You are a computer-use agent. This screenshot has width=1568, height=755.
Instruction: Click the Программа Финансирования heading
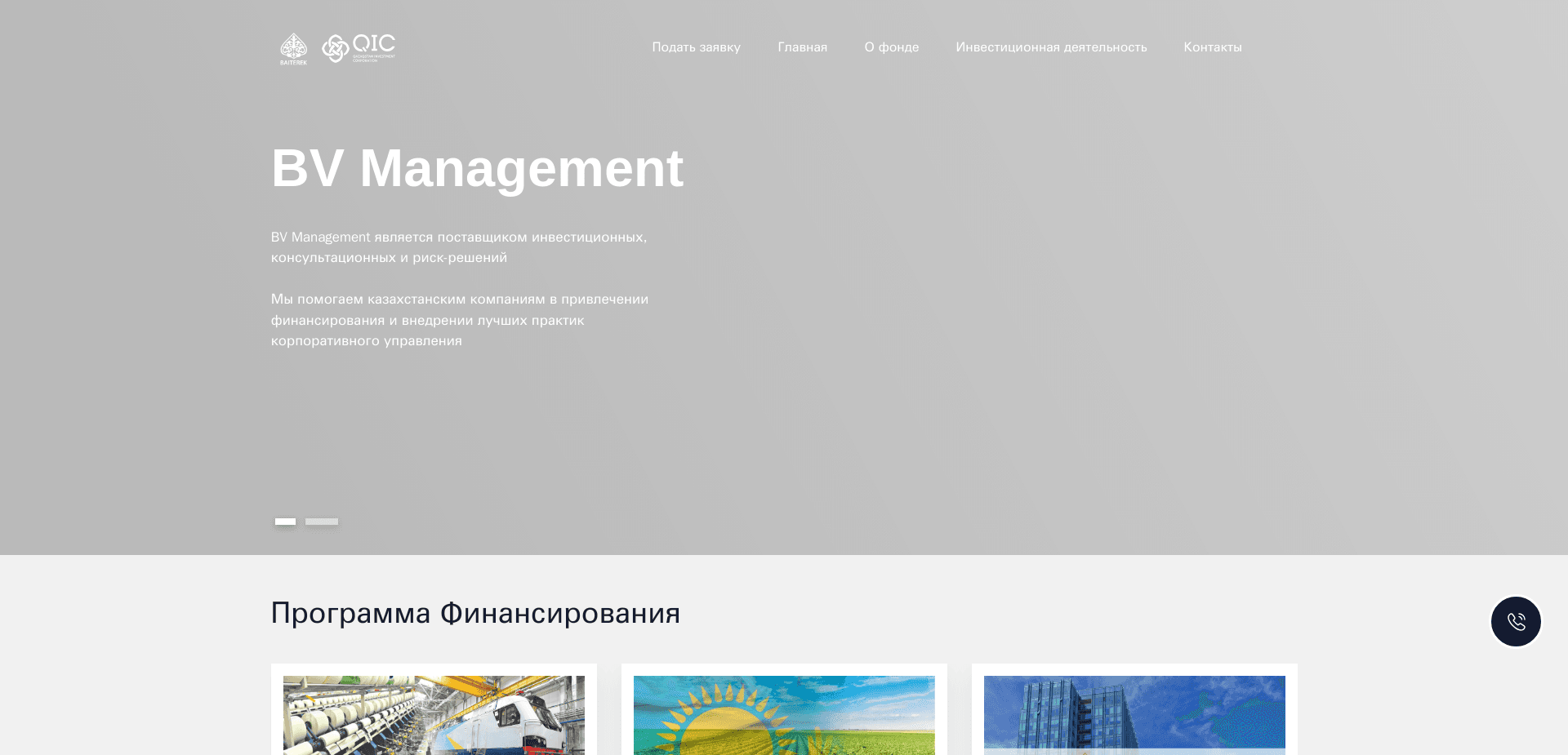tap(475, 613)
